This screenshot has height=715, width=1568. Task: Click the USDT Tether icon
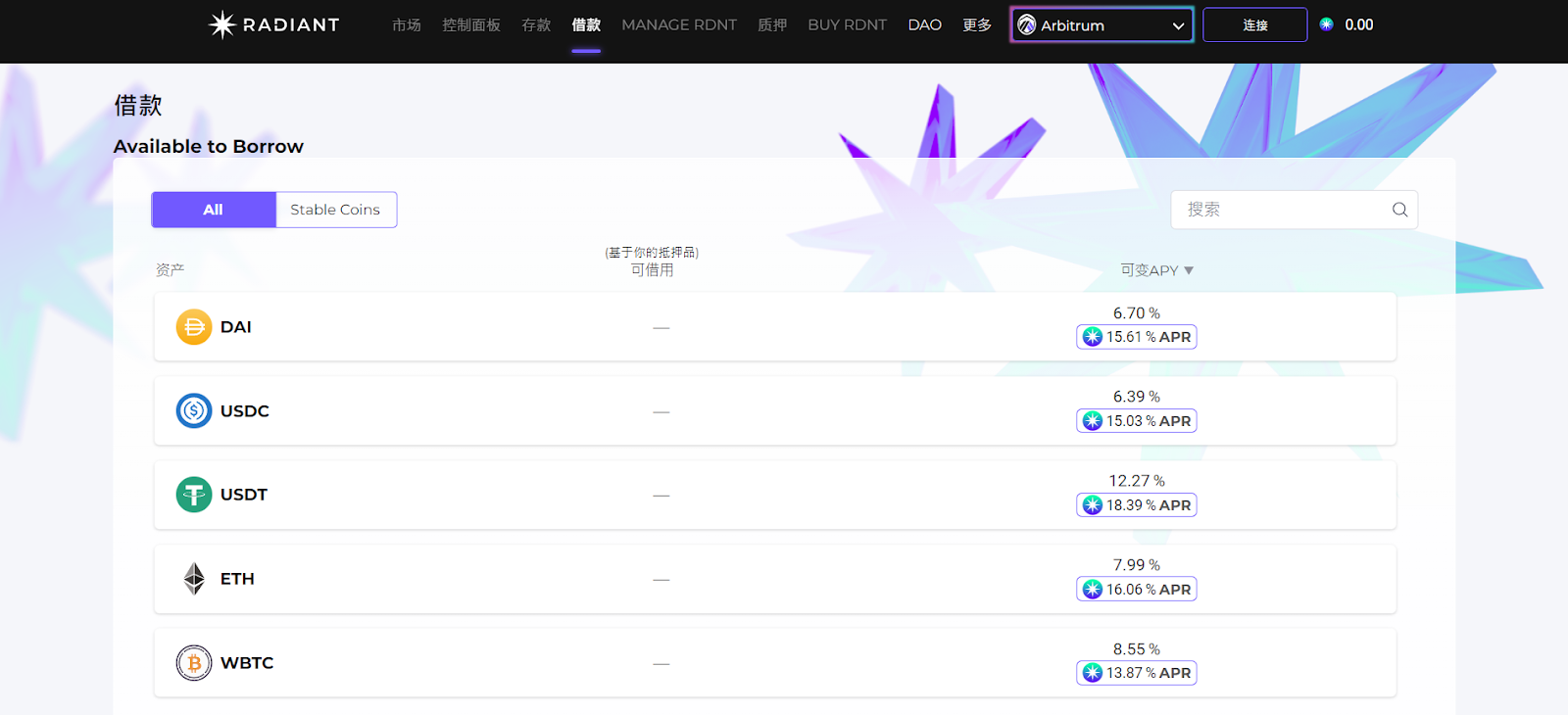coord(194,495)
